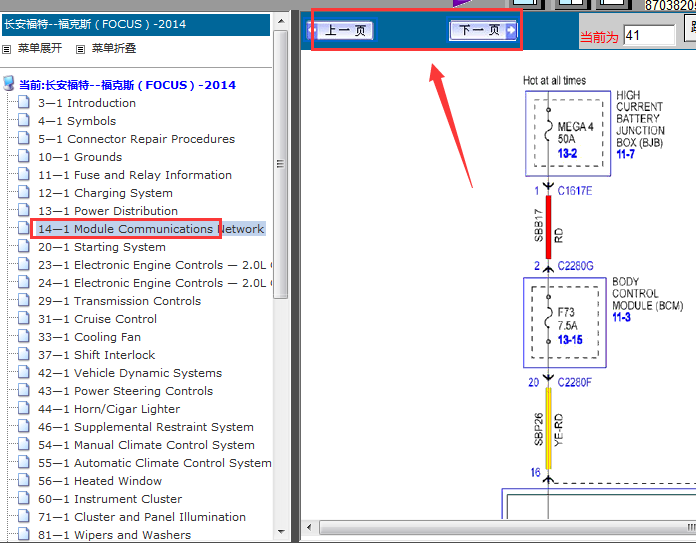The width and height of the screenshot is (696, 543).
Task: Follow link 11-3 beside Body Control Module
Action: 621,317
